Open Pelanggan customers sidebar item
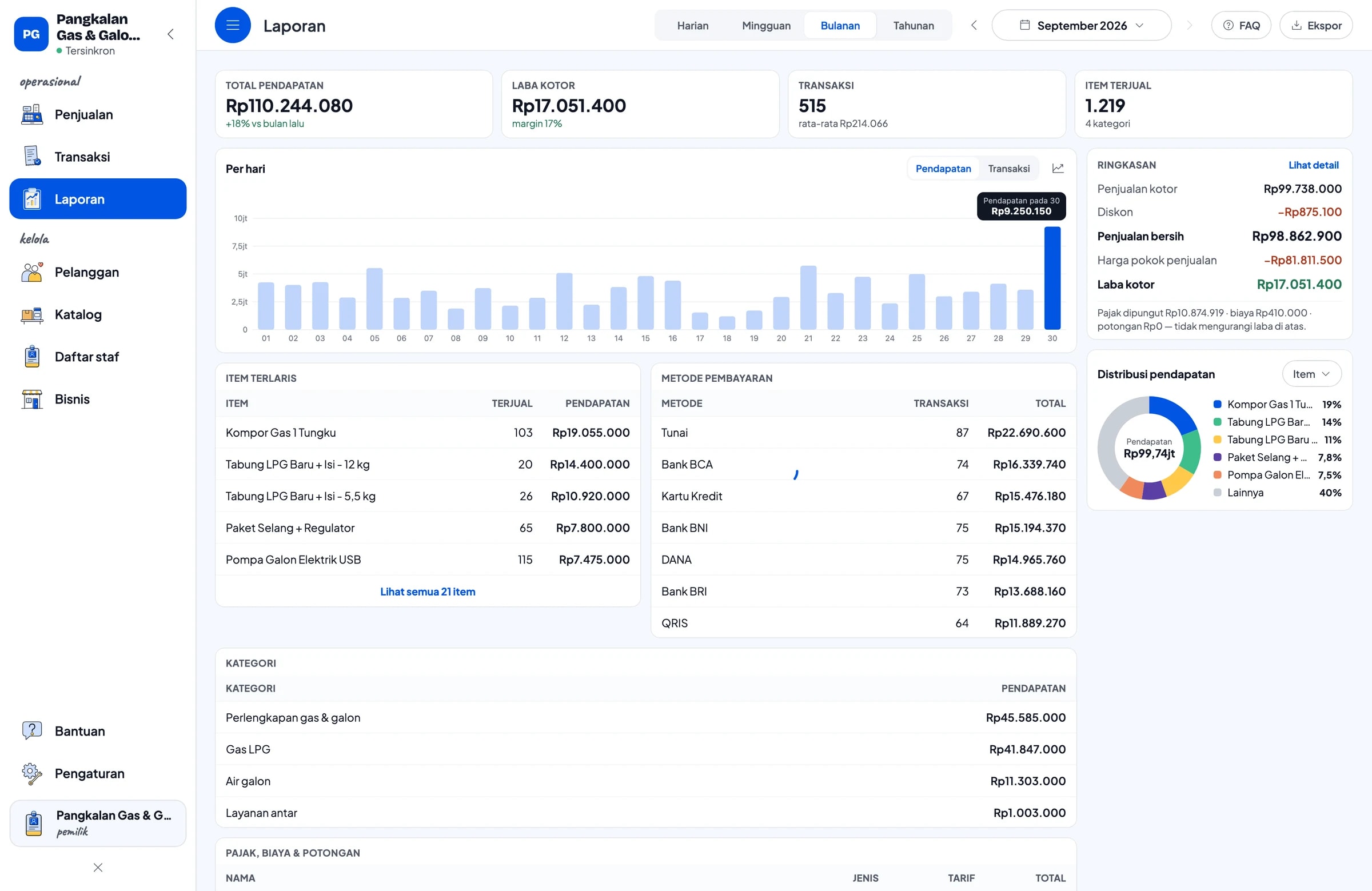 click(x=98, y=272)
